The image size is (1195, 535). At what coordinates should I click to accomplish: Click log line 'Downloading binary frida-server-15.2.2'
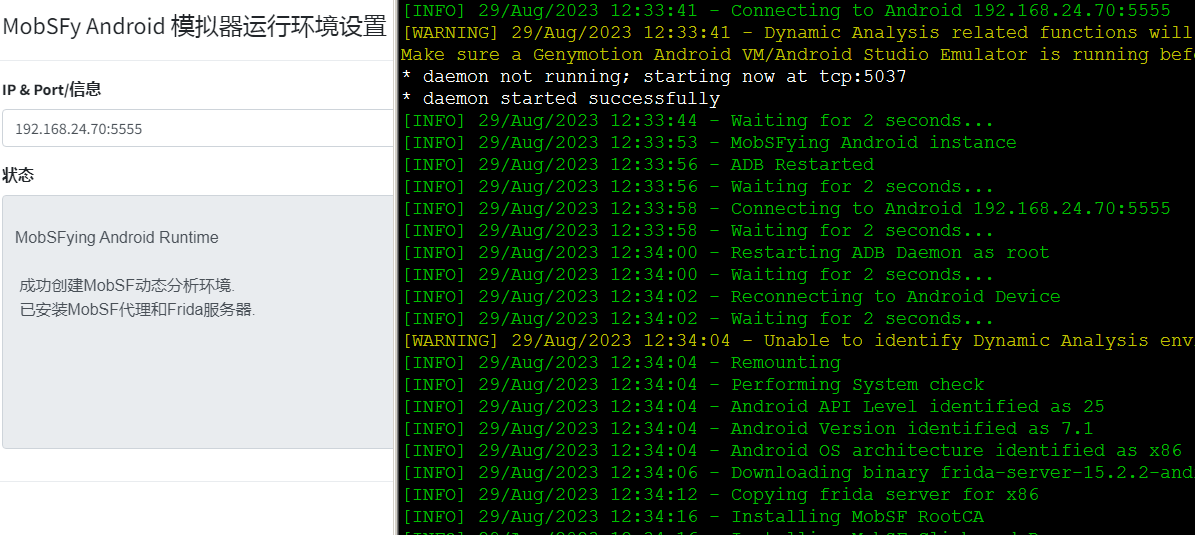coord(798,473)
